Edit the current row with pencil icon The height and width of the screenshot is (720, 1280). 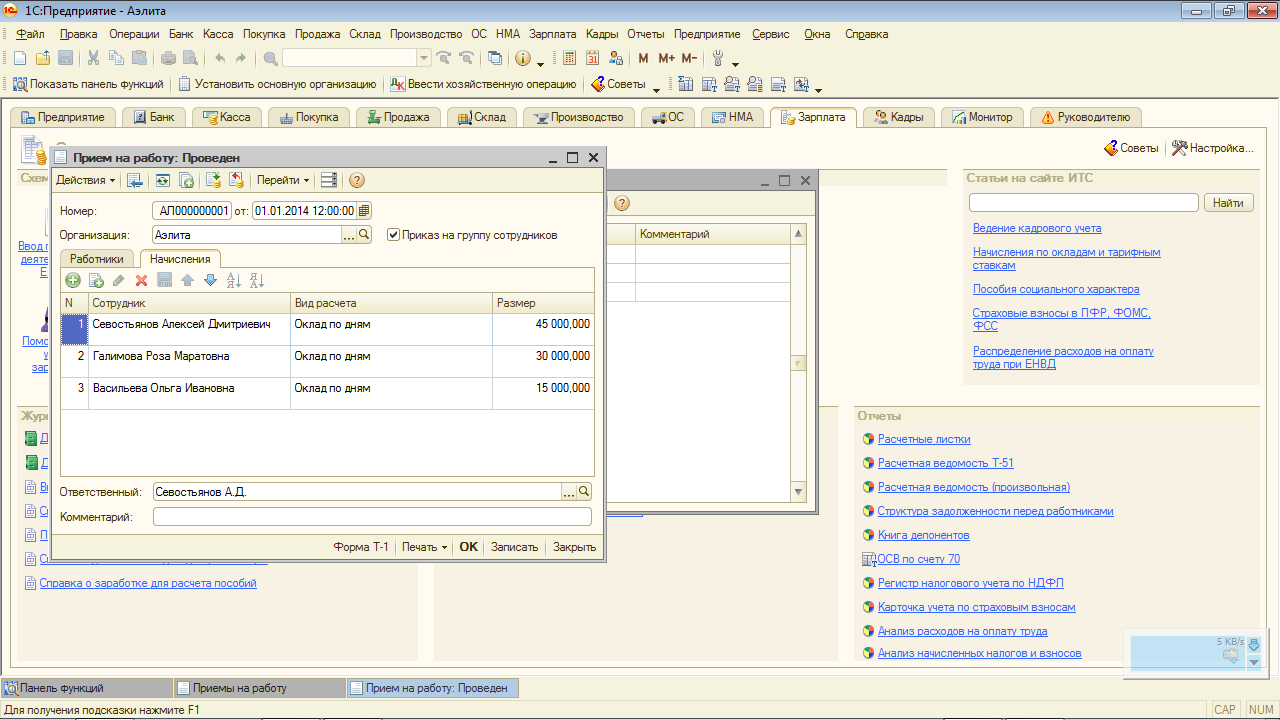119,281
